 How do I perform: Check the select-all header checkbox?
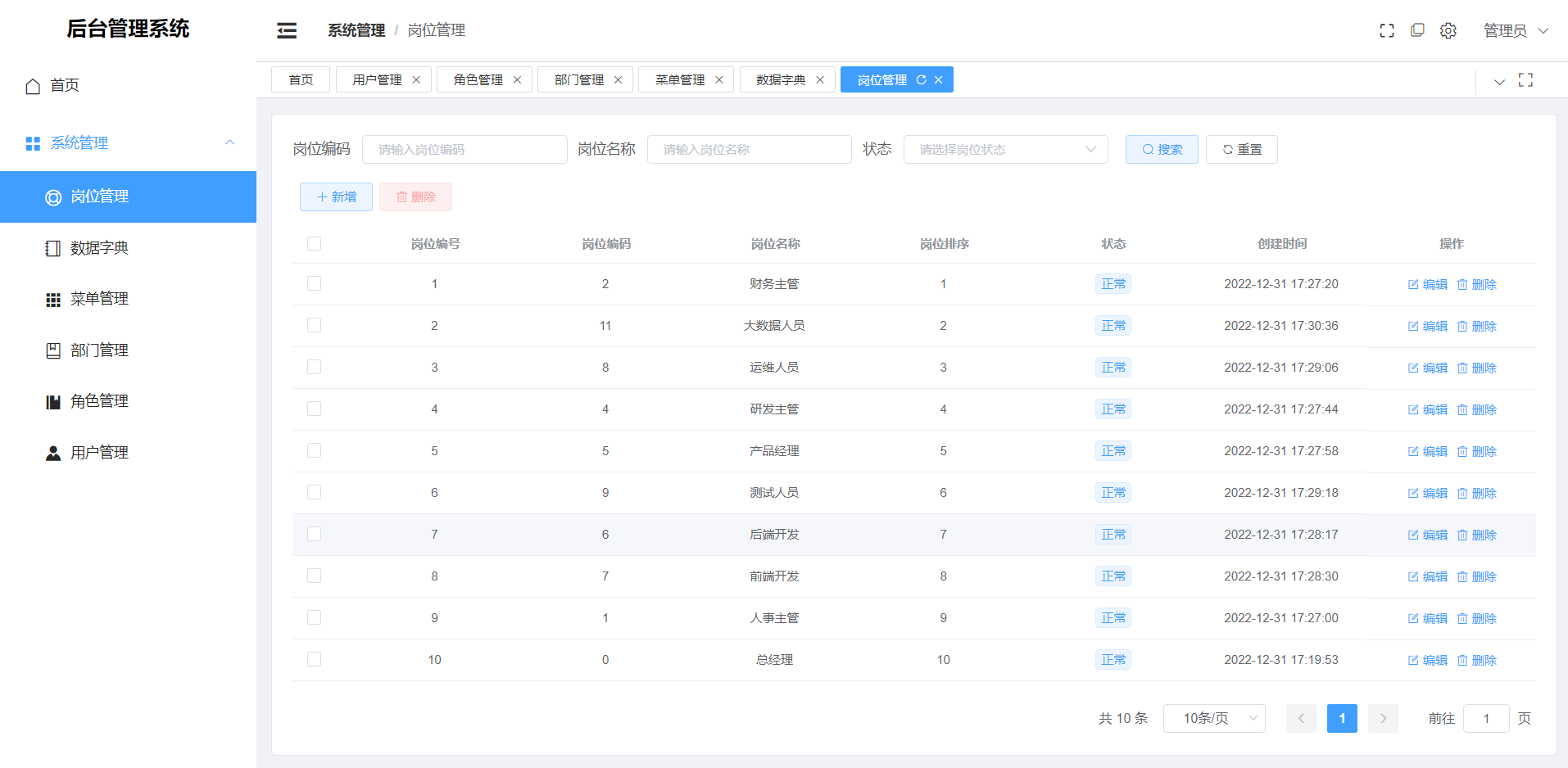(314, 243)
